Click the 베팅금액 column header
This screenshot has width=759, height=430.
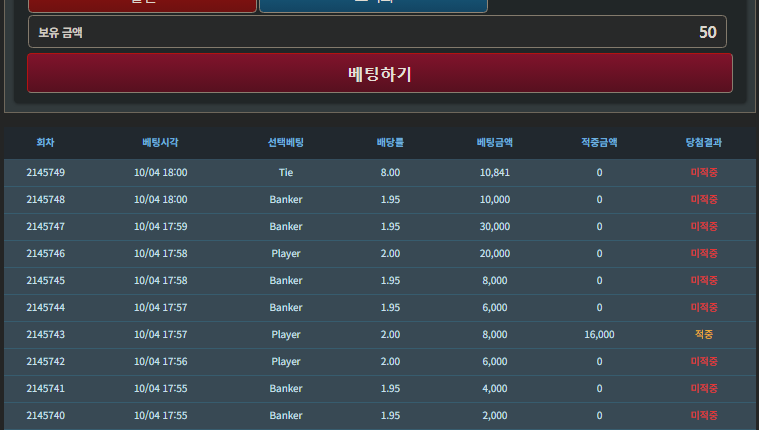495,142
